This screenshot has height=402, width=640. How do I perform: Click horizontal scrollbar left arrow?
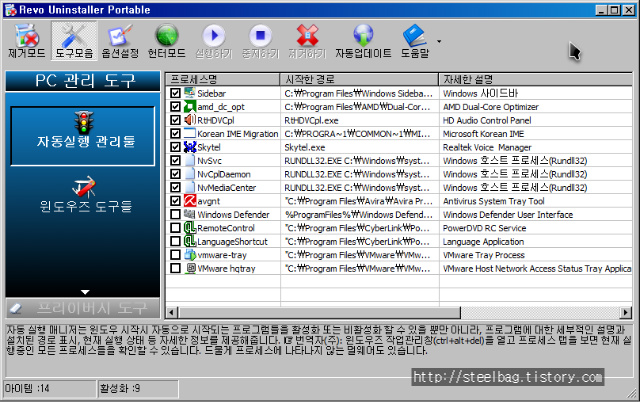coord(171,313)
